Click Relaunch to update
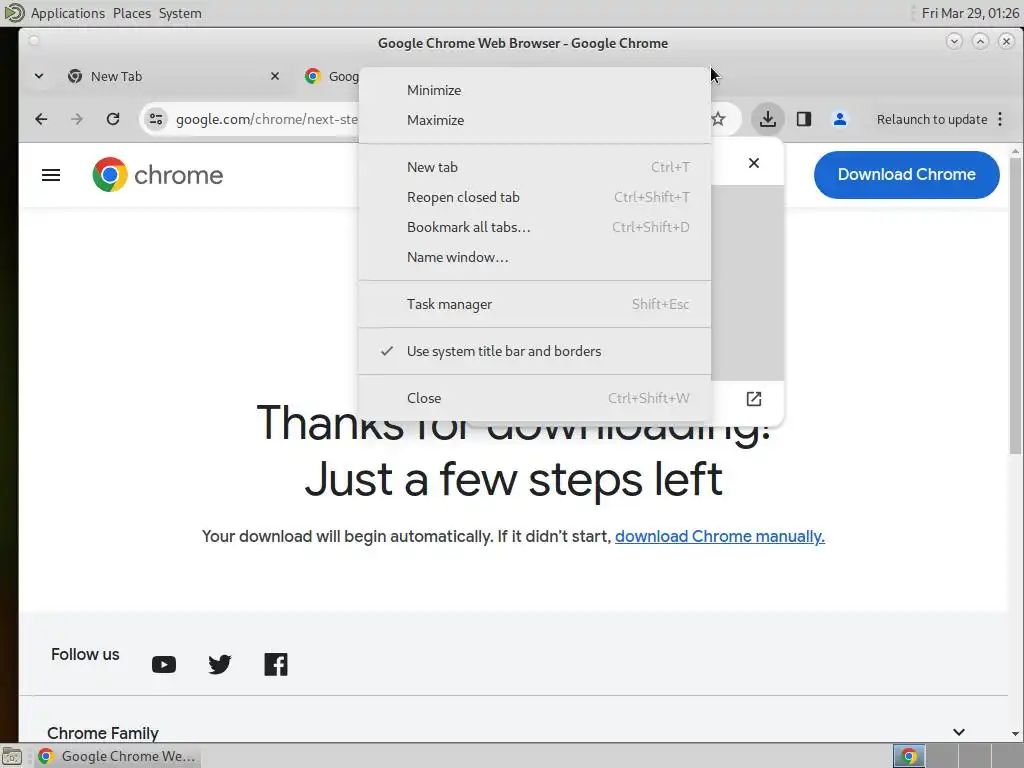 pos(932,120)
